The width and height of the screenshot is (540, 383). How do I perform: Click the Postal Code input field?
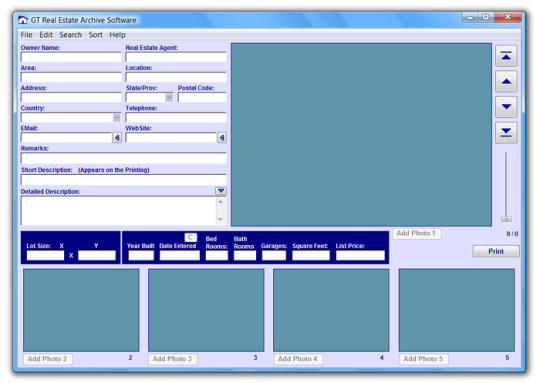202,97
